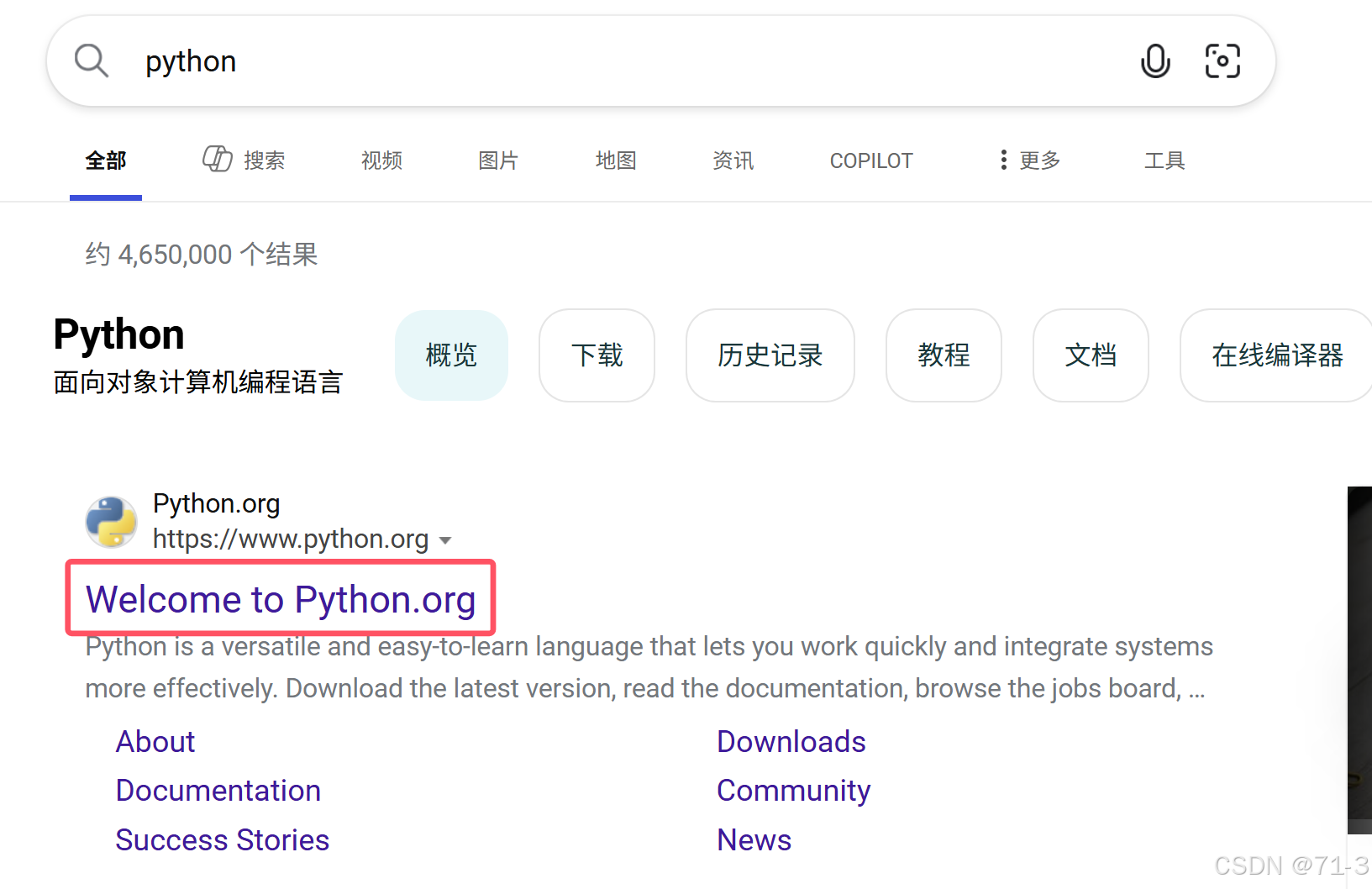Click the Python.org favicon logo

110,521
